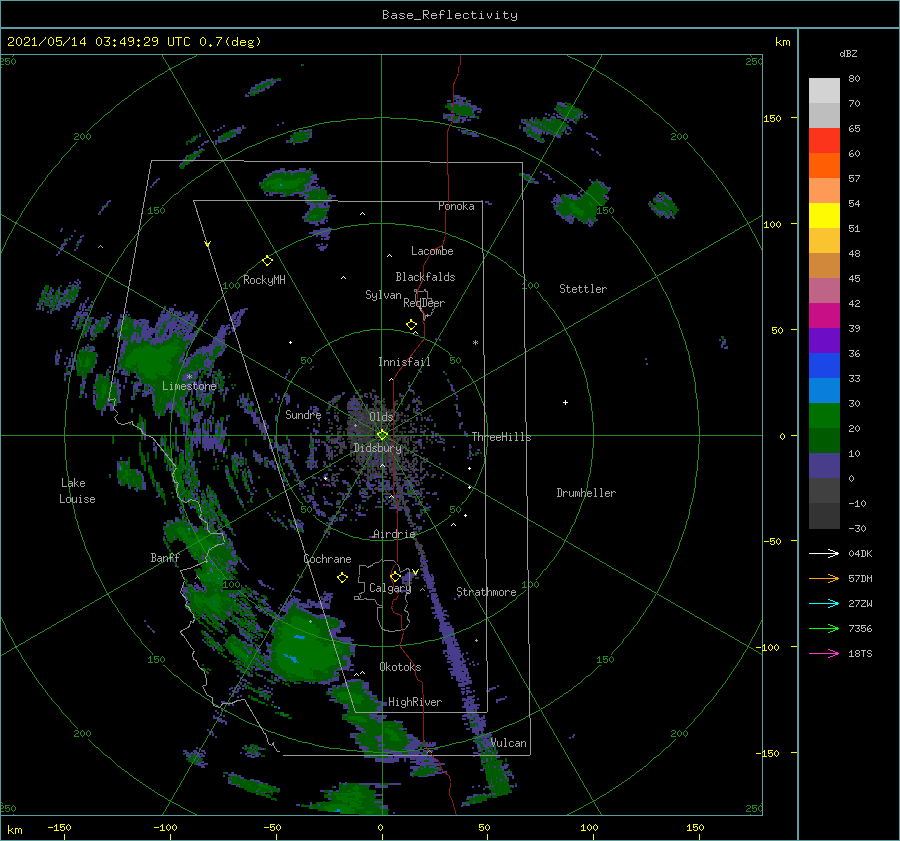Click the ThreeHills town label
This screenshot has width=900, height=841.
point(502,437)
